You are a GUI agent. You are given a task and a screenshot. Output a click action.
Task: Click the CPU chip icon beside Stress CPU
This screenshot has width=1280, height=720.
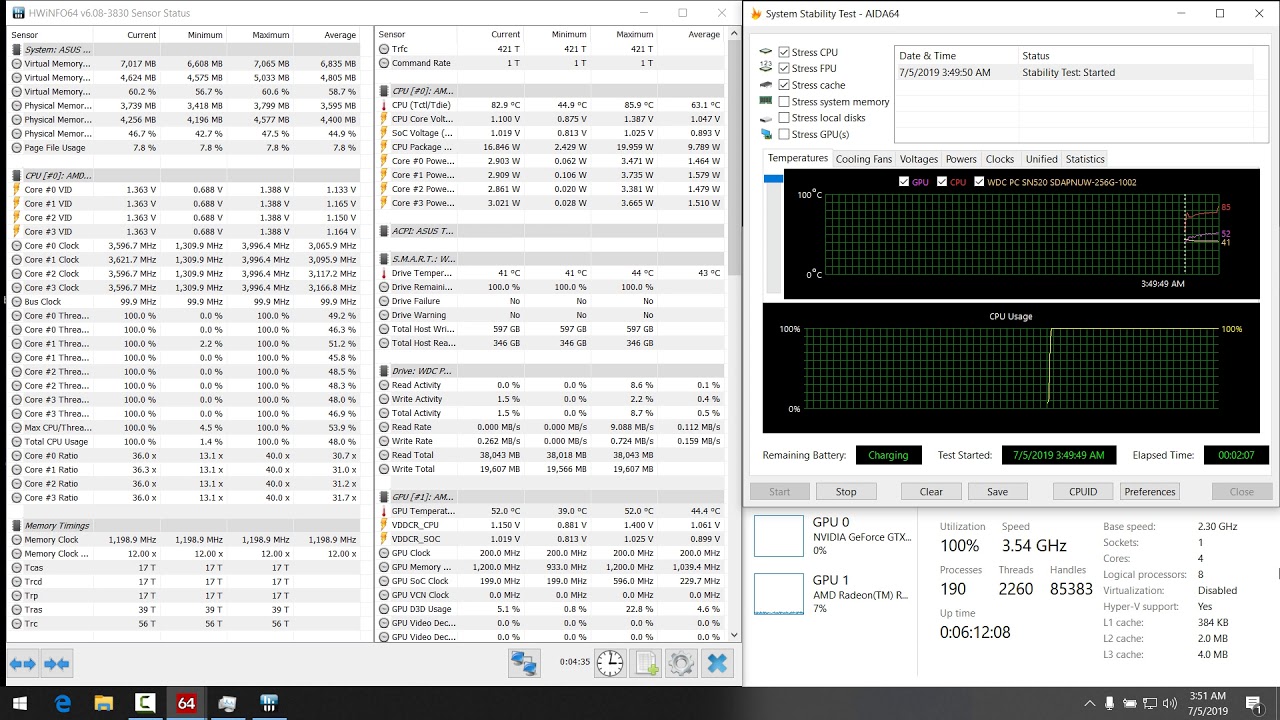coord(766,52)
